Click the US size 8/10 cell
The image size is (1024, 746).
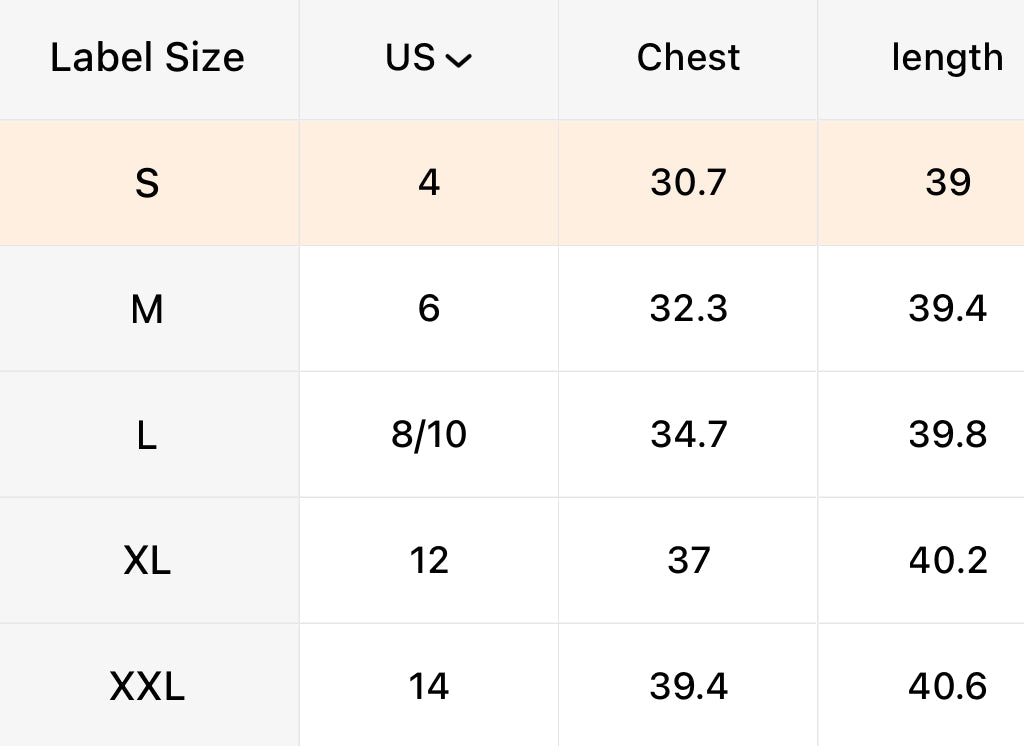[x=429, y=434]
